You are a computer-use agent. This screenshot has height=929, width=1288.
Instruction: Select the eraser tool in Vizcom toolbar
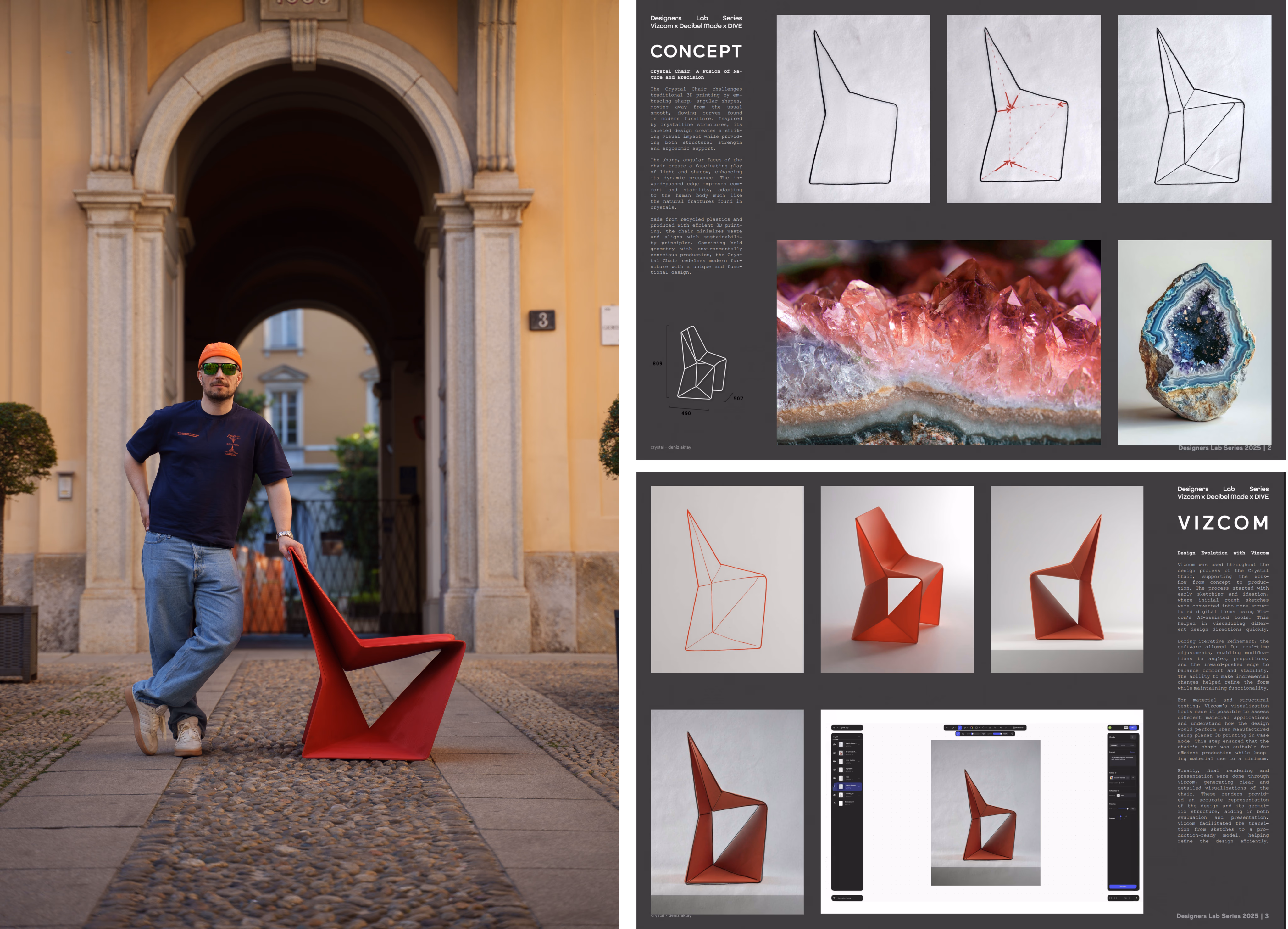tap(965, 728)
